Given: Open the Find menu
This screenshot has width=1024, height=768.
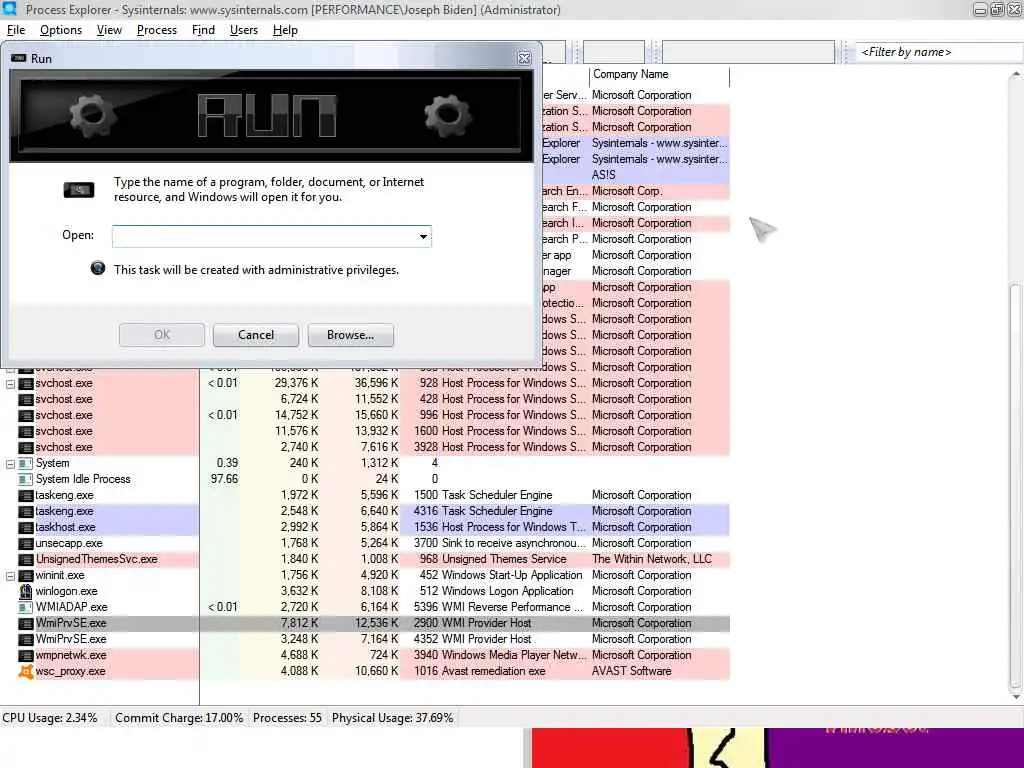Looking at the screenshot, I should tap(203, 30).
